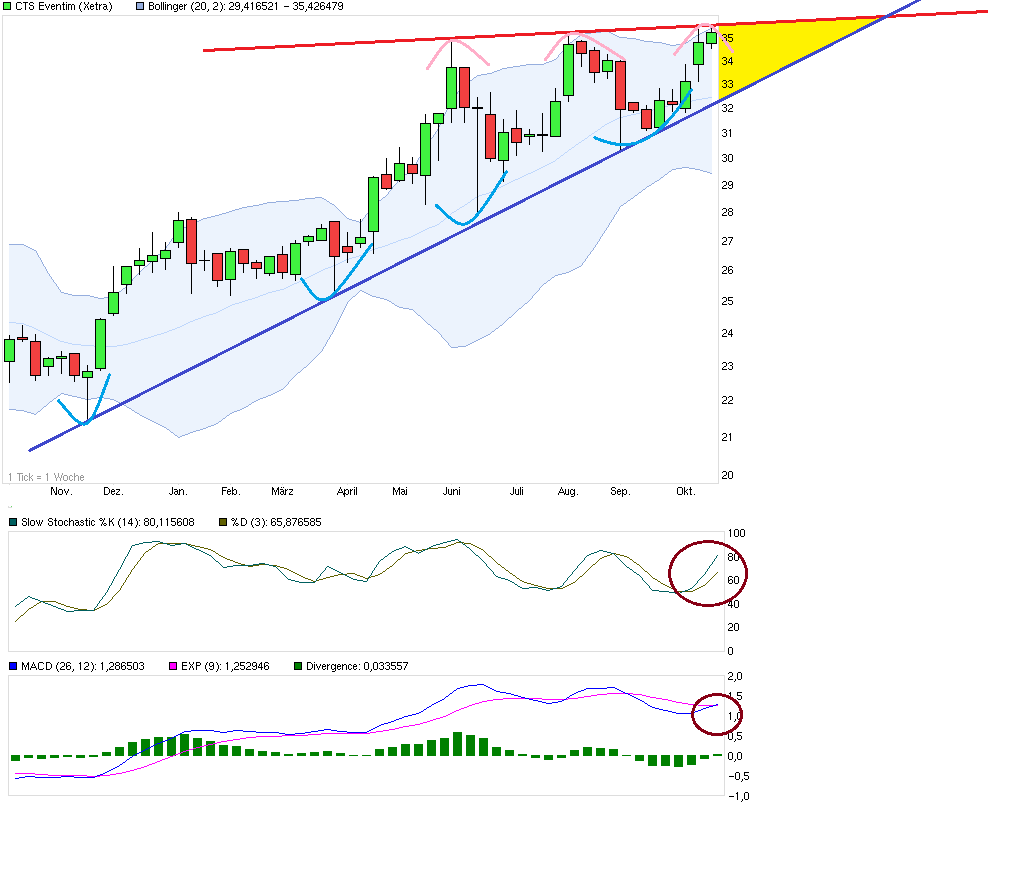Select the Juni axis label
1020x896 pixels.
tap(451, 491)
